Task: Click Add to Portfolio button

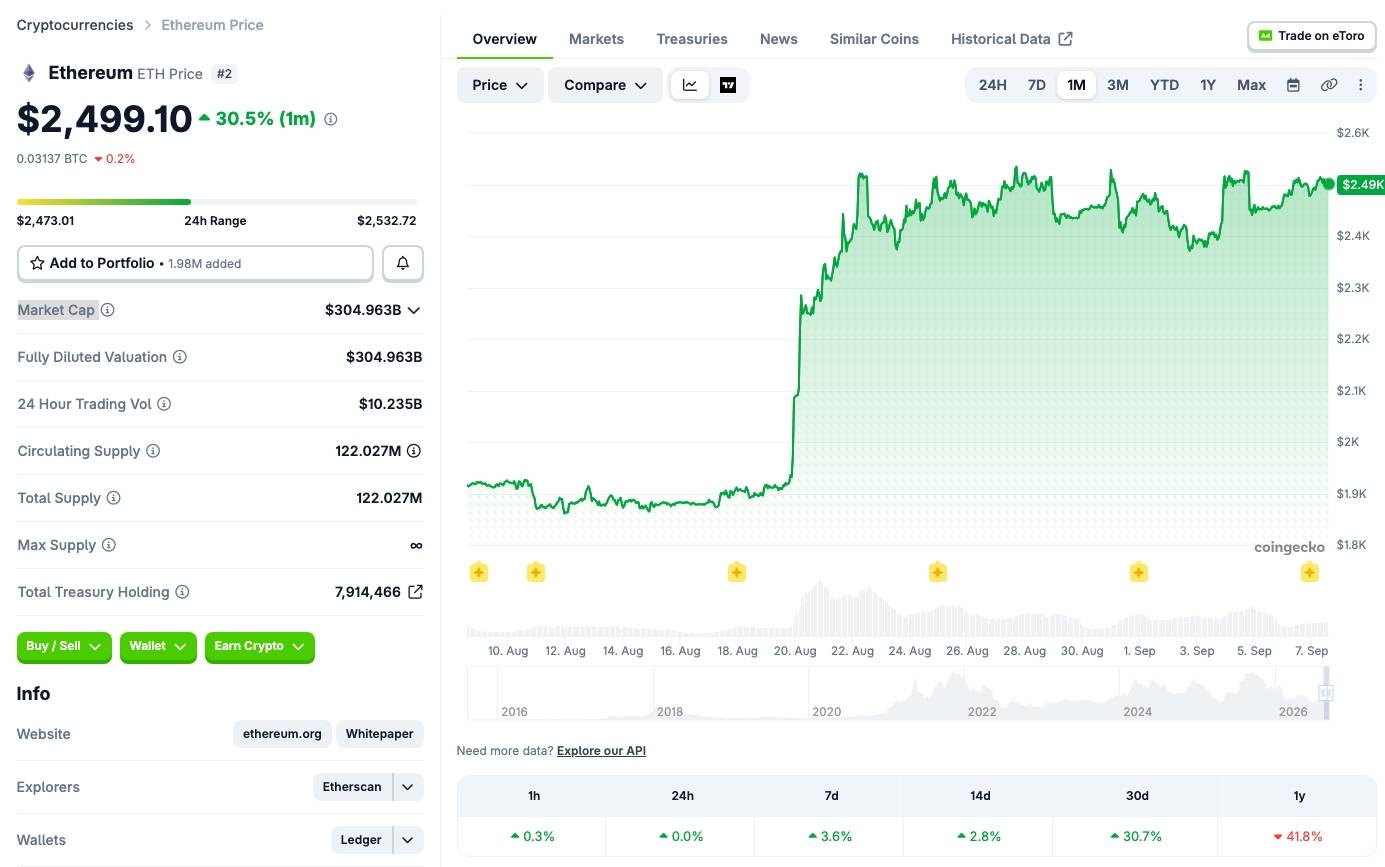Action: pos(195,263)
